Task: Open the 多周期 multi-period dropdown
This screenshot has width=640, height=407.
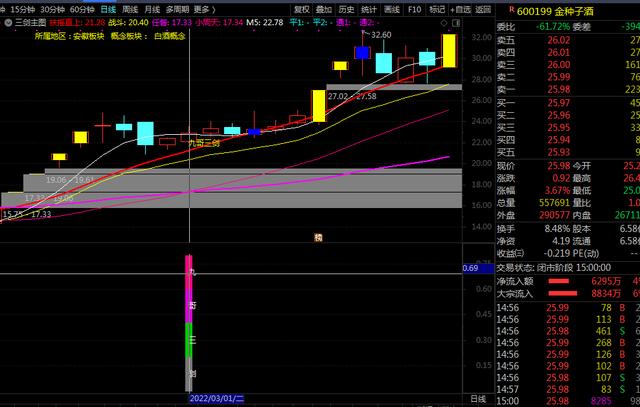Action: (177, 8)
